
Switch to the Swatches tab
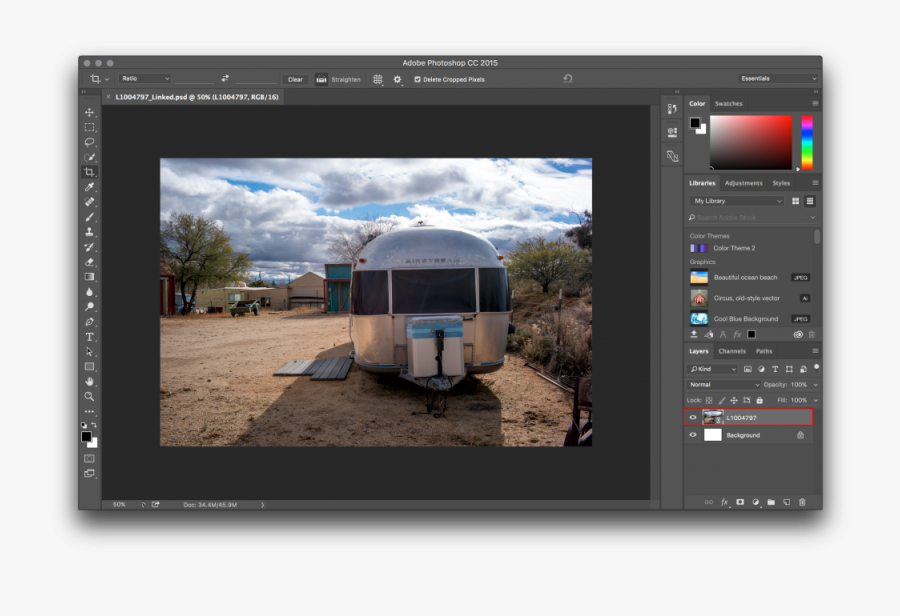(x=728, y=103)
